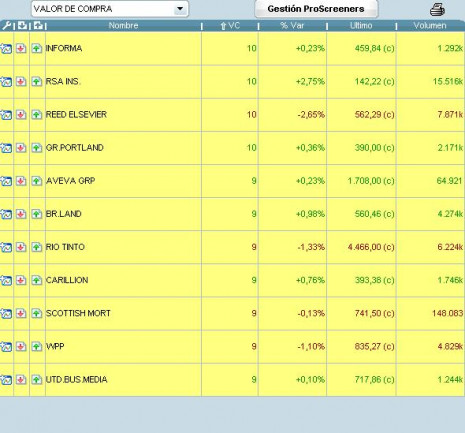Click the -2,65% variation value
Image resolution: width=465 pixels, height=433 pixels.
311,115
